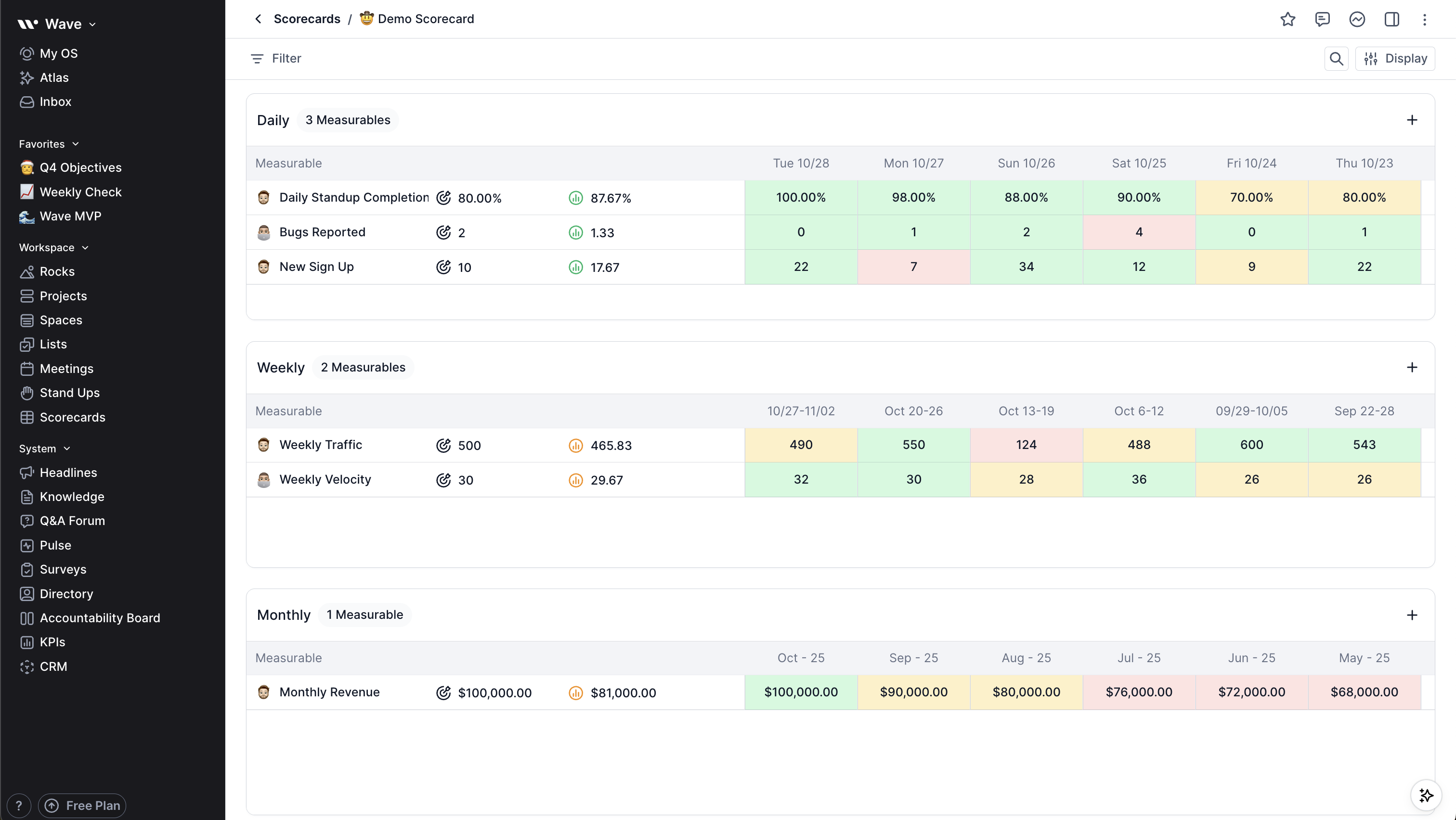Open the more options menu
1456x820 pixels.
[1425, 19]
